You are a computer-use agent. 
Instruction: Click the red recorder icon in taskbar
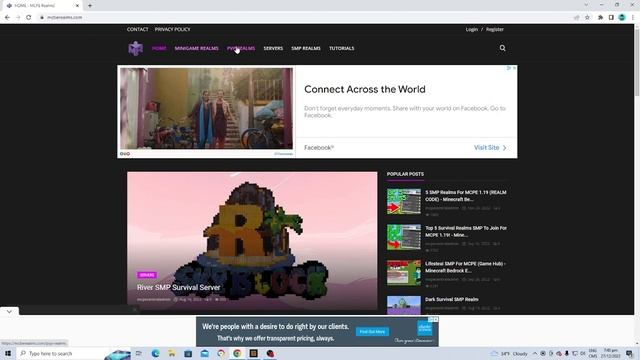click(270, 353)
